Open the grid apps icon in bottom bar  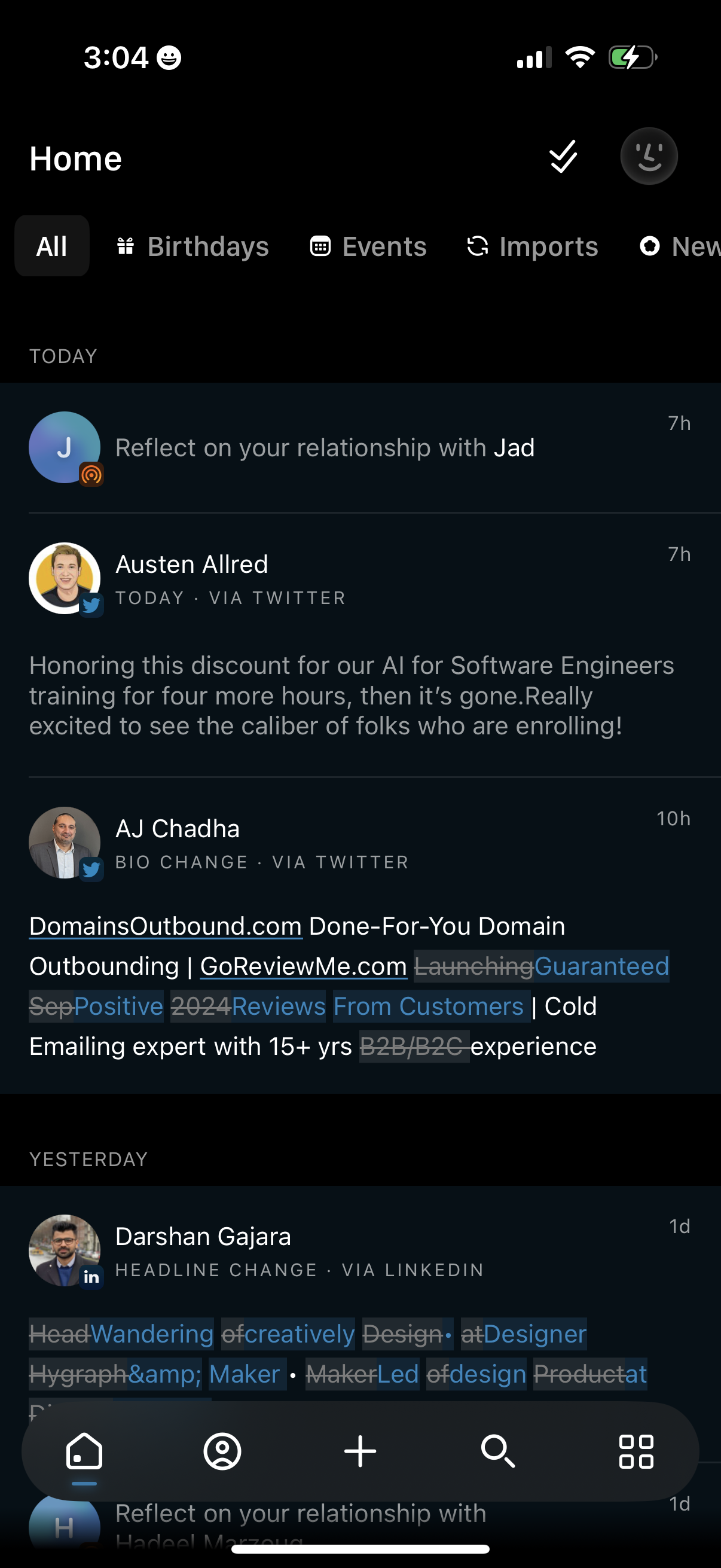(636, 1452)
